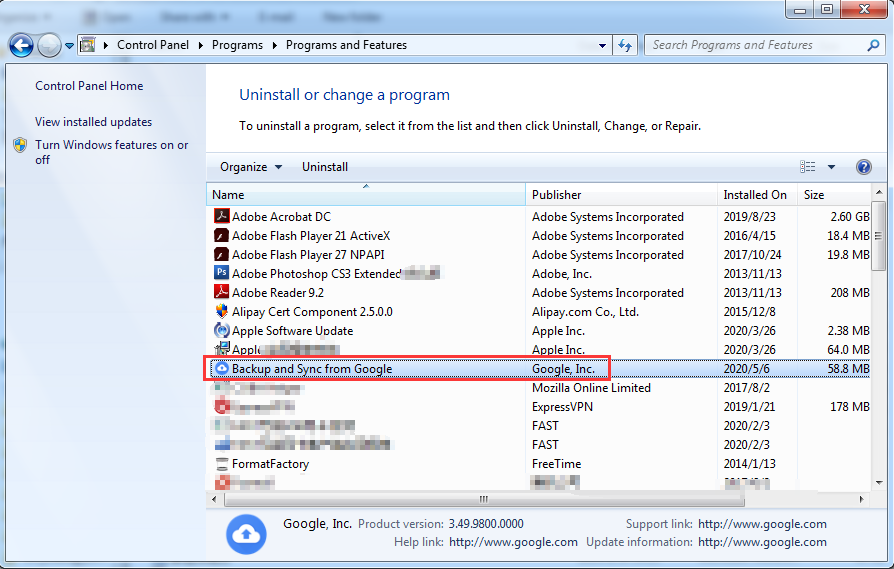Click Mozilla Online Limited publisher cell

point(591,388)
